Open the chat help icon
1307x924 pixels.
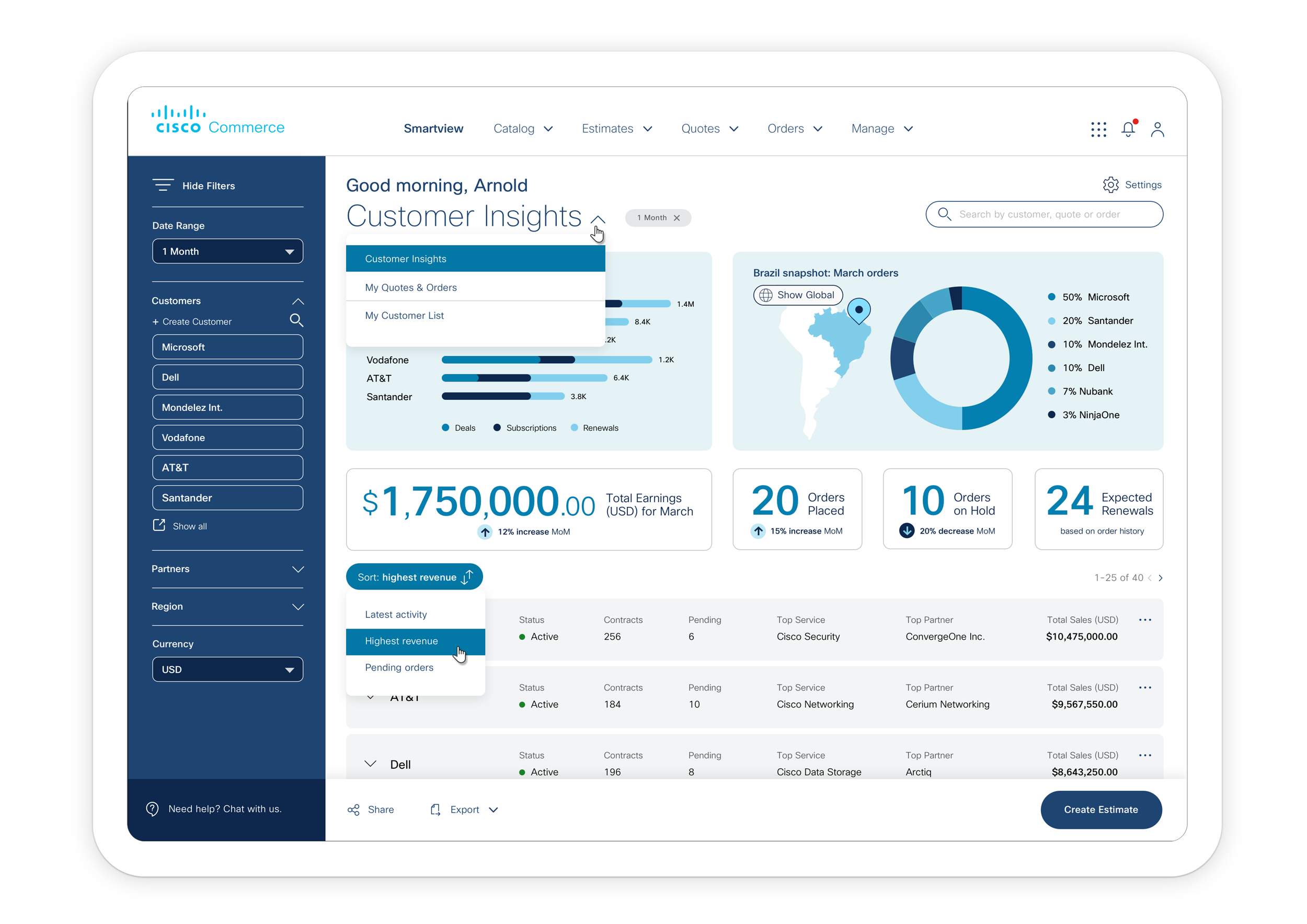coord(152,808)
